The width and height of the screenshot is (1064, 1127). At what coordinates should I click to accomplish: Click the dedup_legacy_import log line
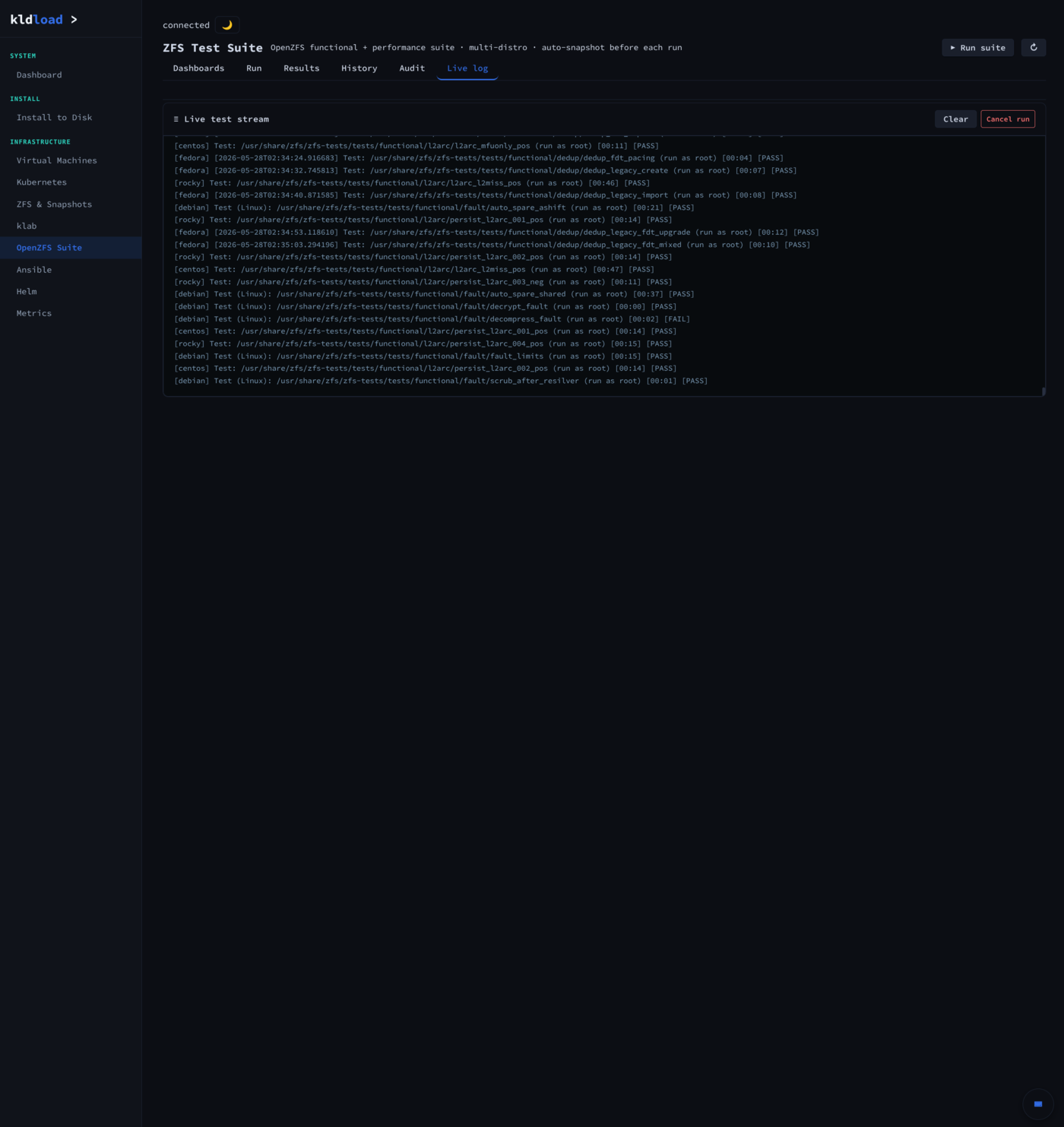point(486,195)
